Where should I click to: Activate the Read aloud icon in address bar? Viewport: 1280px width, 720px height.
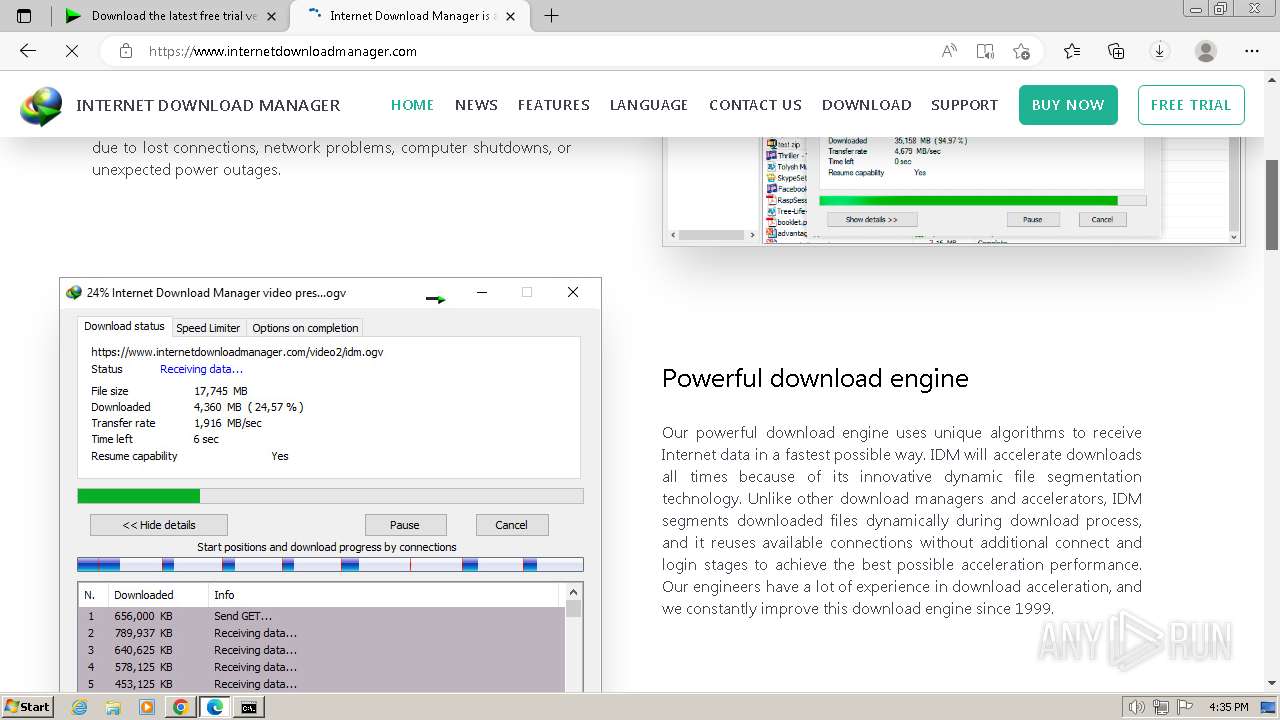949,51
